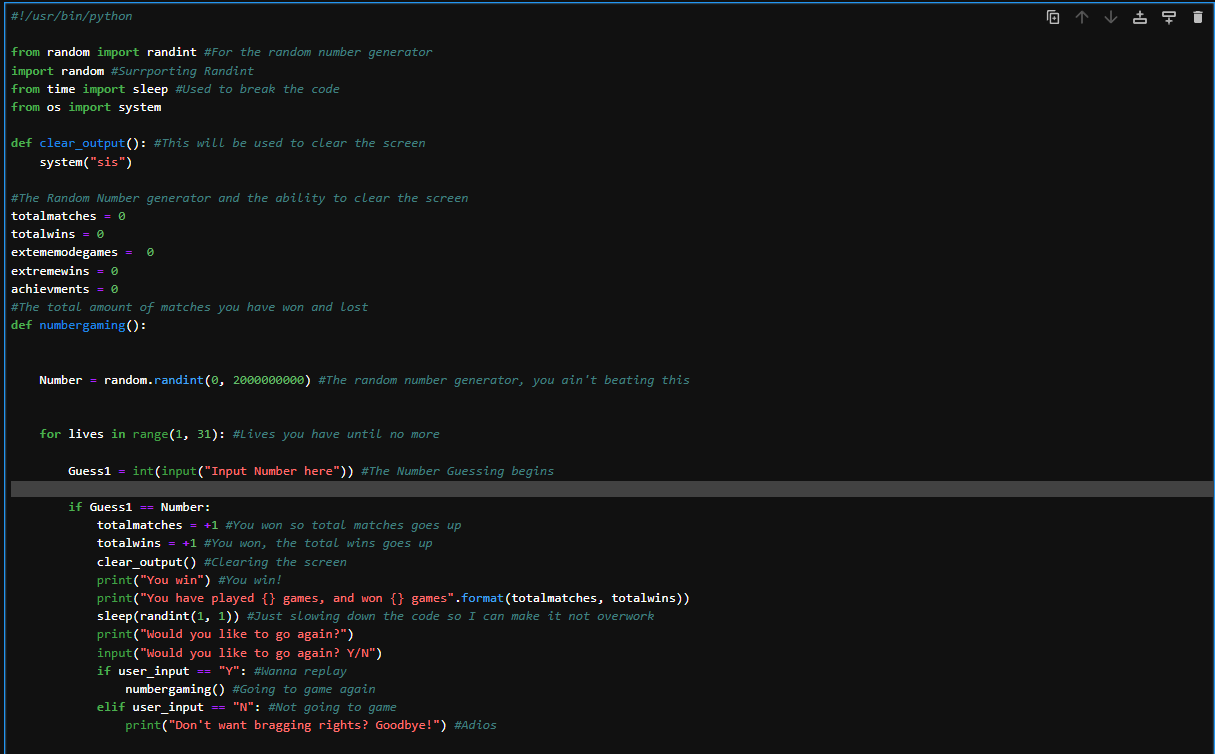Click the "totalwins = +1" statement
The image size is (1215, 754).
click(x=147, y=543)
